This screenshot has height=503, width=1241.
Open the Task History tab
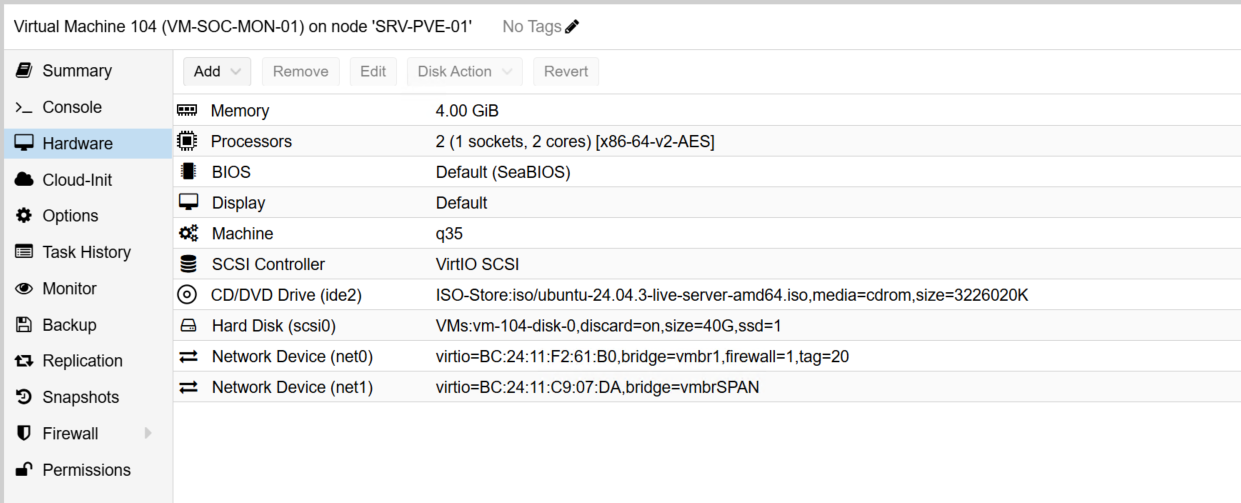coord(86,252)
